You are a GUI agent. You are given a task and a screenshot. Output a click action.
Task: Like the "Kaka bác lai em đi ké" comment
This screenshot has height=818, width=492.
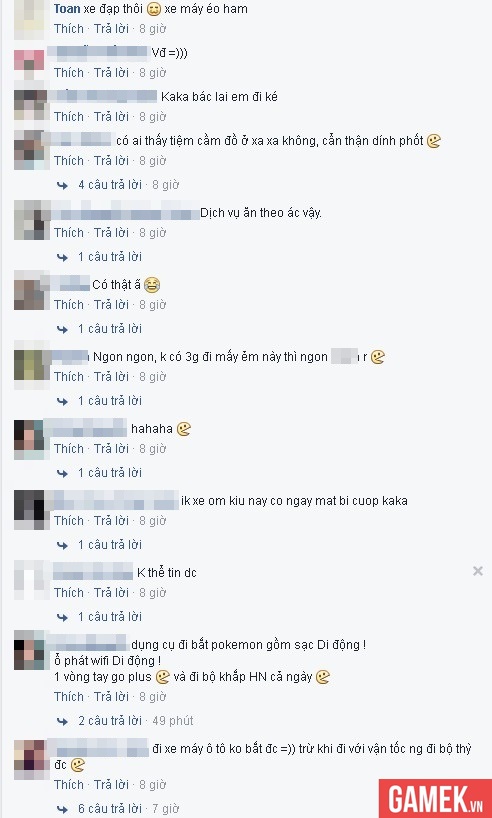(x=69, y=116)
